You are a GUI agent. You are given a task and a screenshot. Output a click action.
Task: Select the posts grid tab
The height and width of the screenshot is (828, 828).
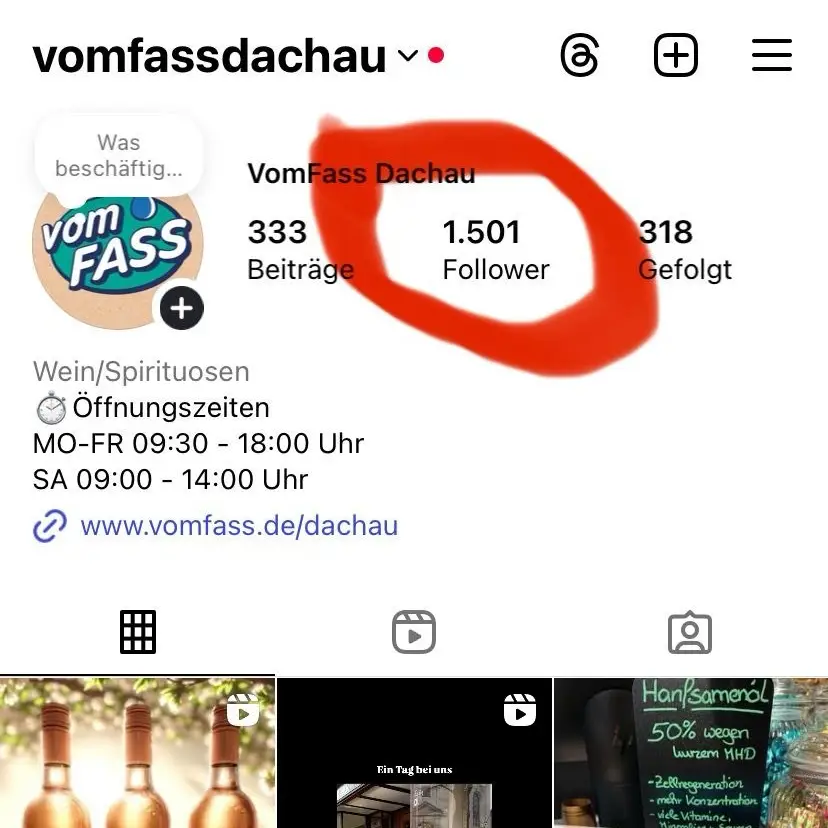point(138,632)
